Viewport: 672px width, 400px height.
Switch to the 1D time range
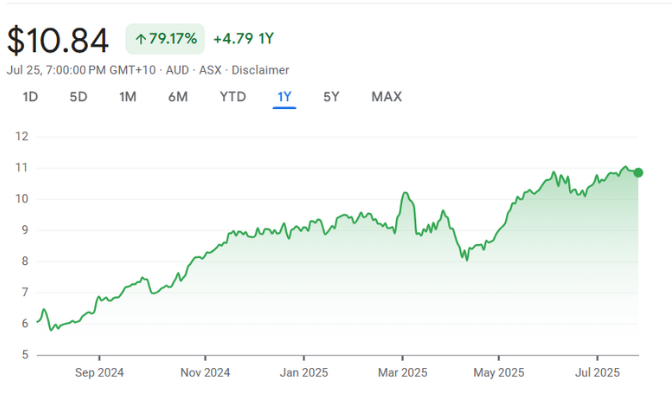pyautogui.click(x=30, y=97)
